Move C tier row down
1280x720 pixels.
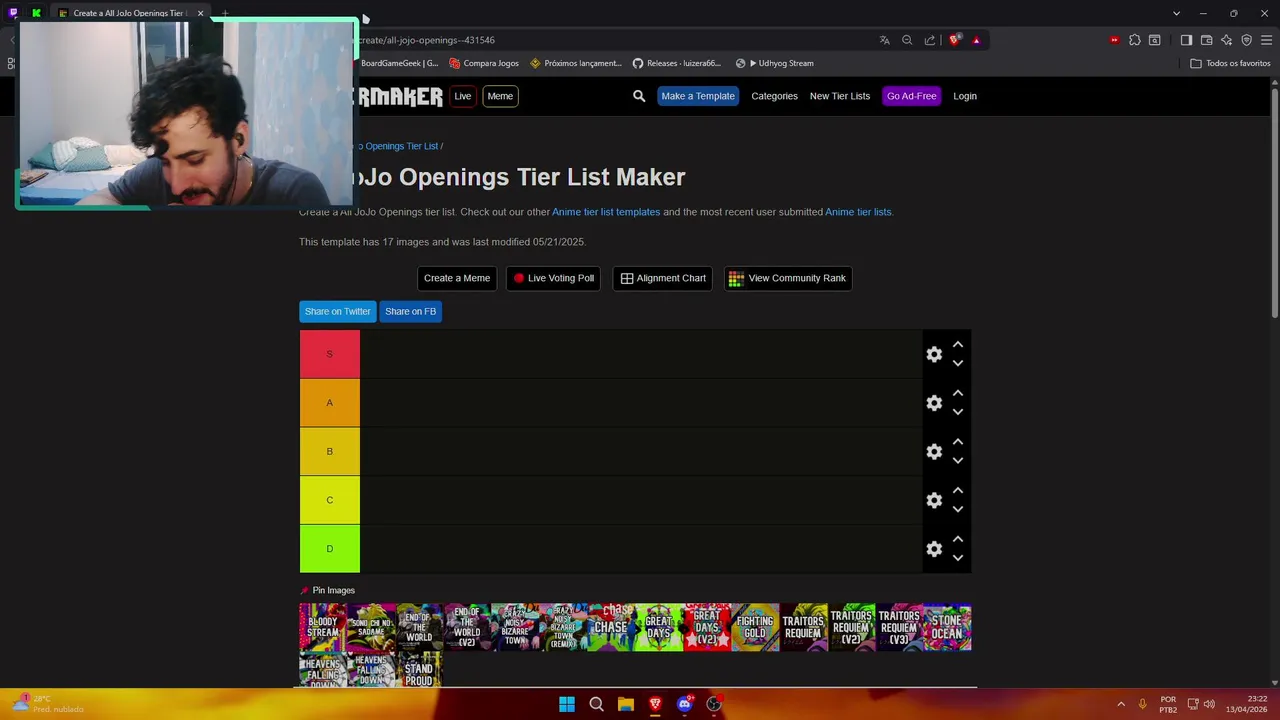tap(957, 509)
